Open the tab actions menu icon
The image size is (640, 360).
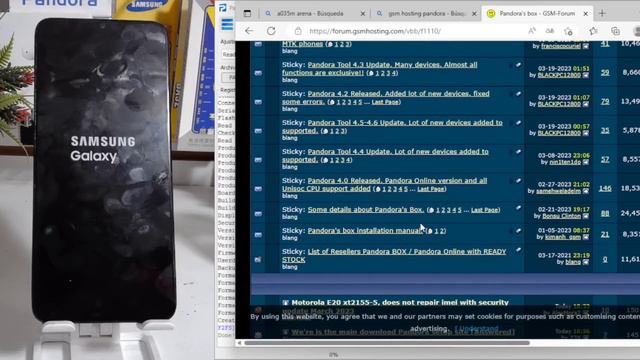coord(247,13)
